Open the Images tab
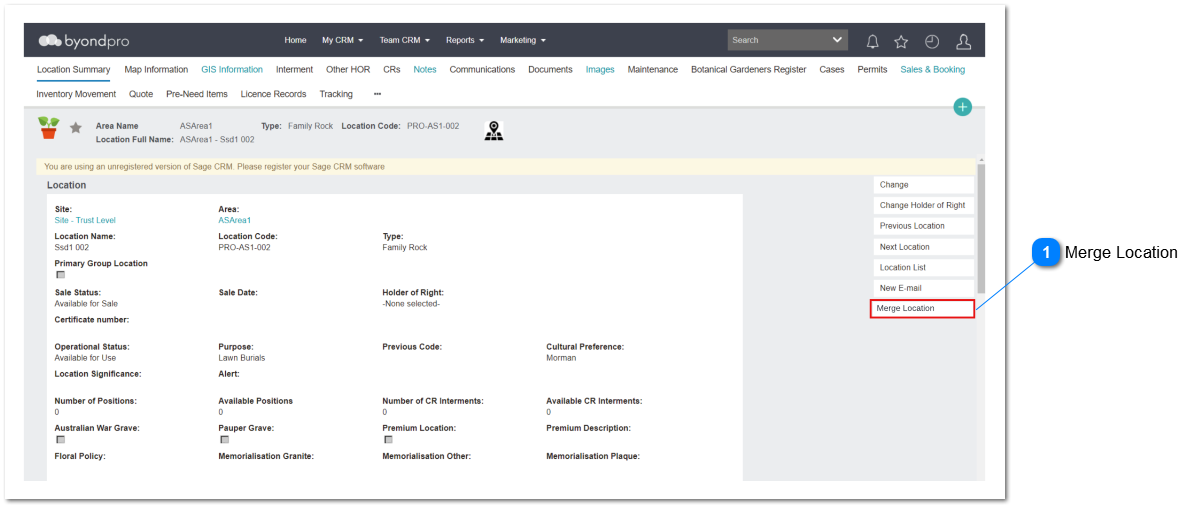The height and width of the screenshot is (508, 1194). (x=600, y=69)
